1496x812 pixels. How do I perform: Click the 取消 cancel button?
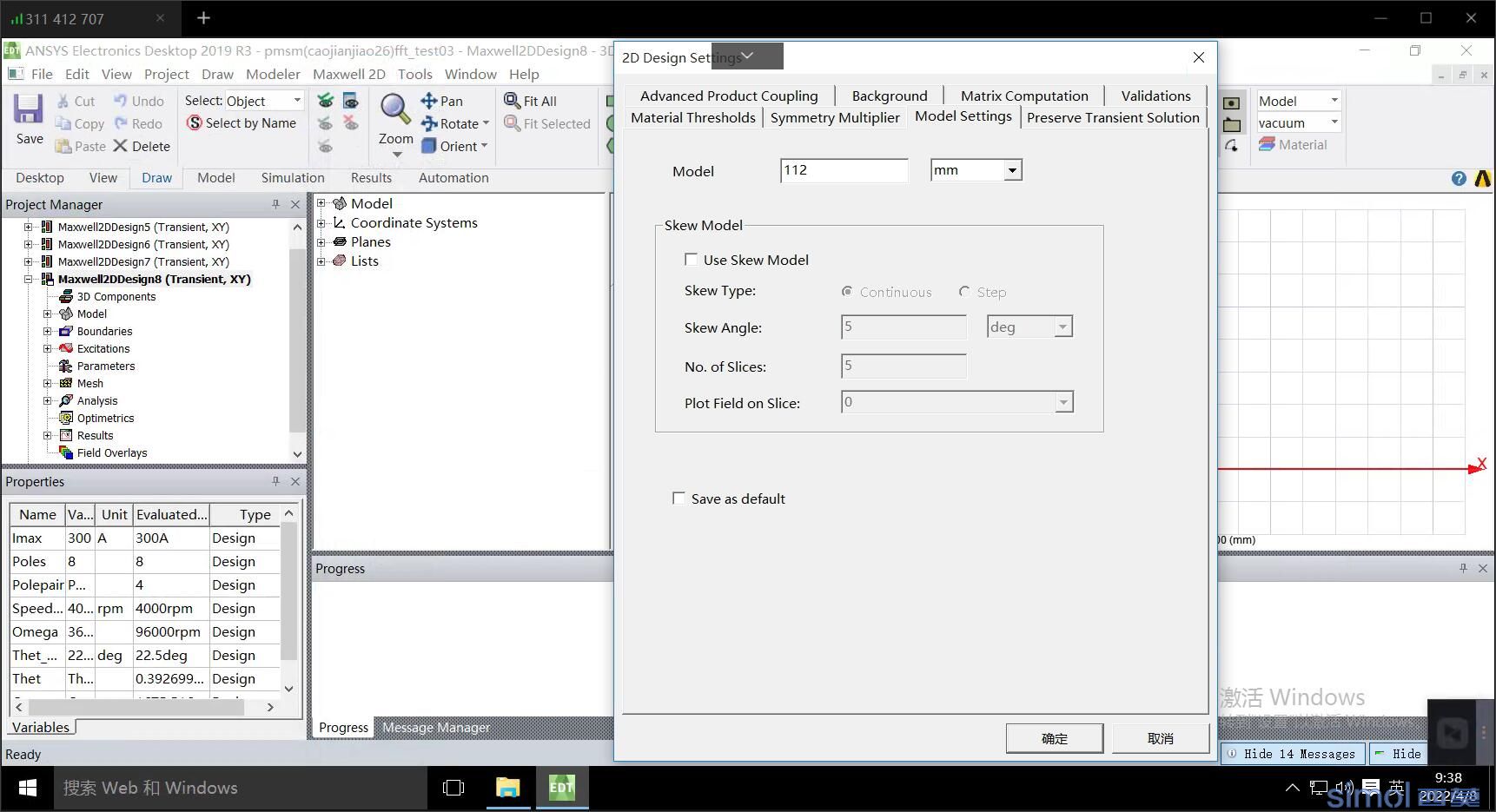coord(1161,738)
